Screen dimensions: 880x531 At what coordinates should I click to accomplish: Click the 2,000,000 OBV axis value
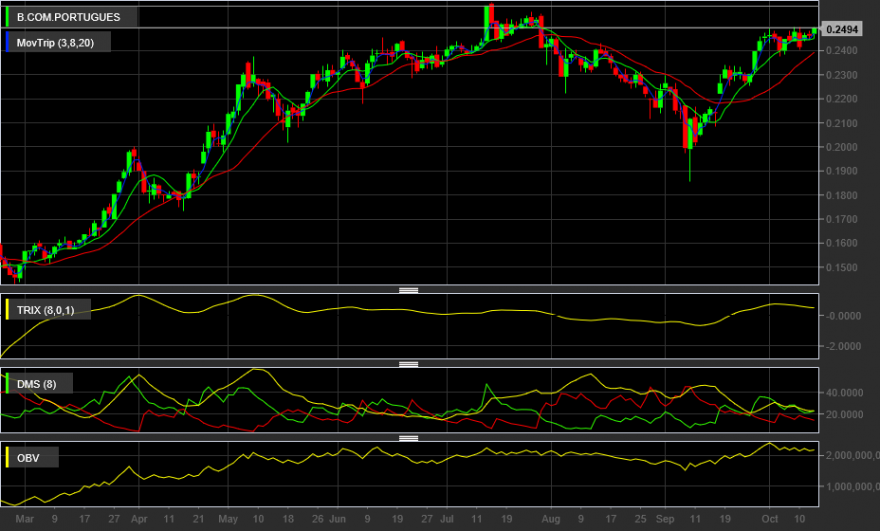[x=852, y=455]
